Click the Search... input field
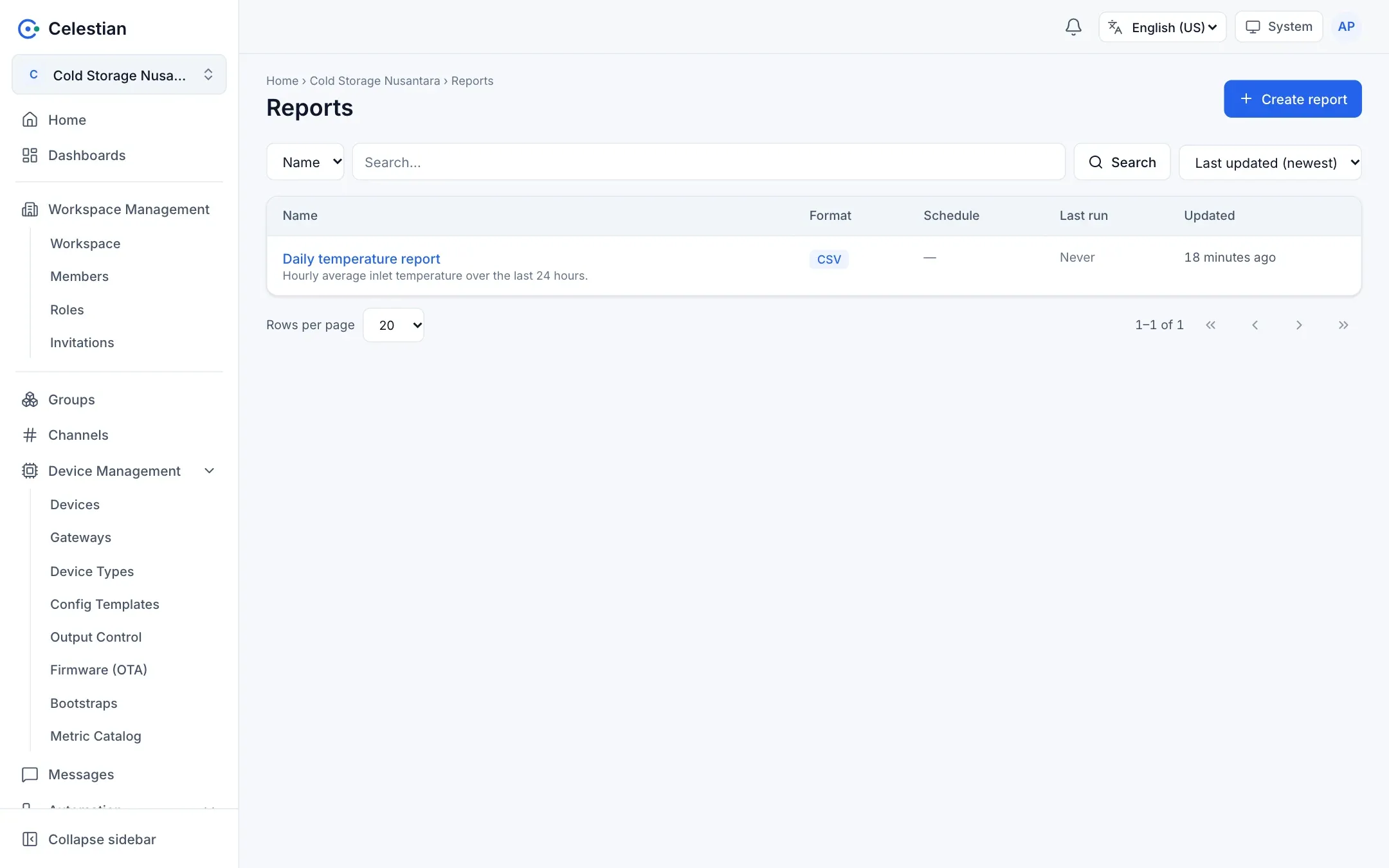1389x868 pixels. pyautogui.click(x=709, y=162)
